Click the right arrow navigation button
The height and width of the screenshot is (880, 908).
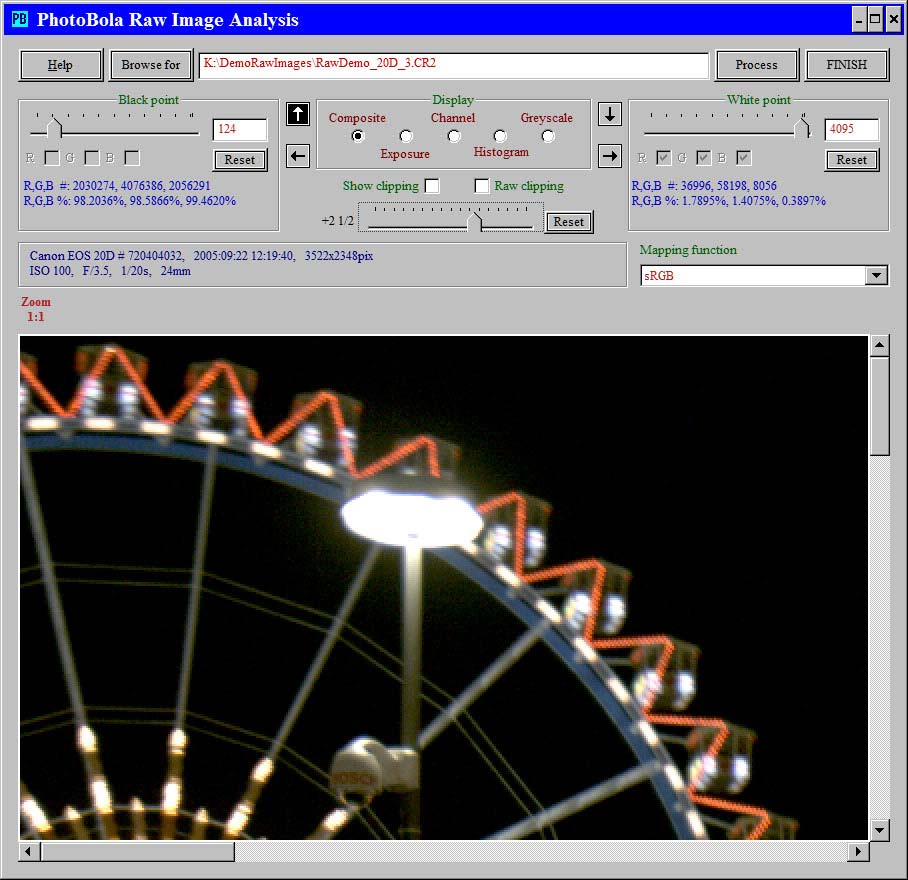click(x=610, y=155)
